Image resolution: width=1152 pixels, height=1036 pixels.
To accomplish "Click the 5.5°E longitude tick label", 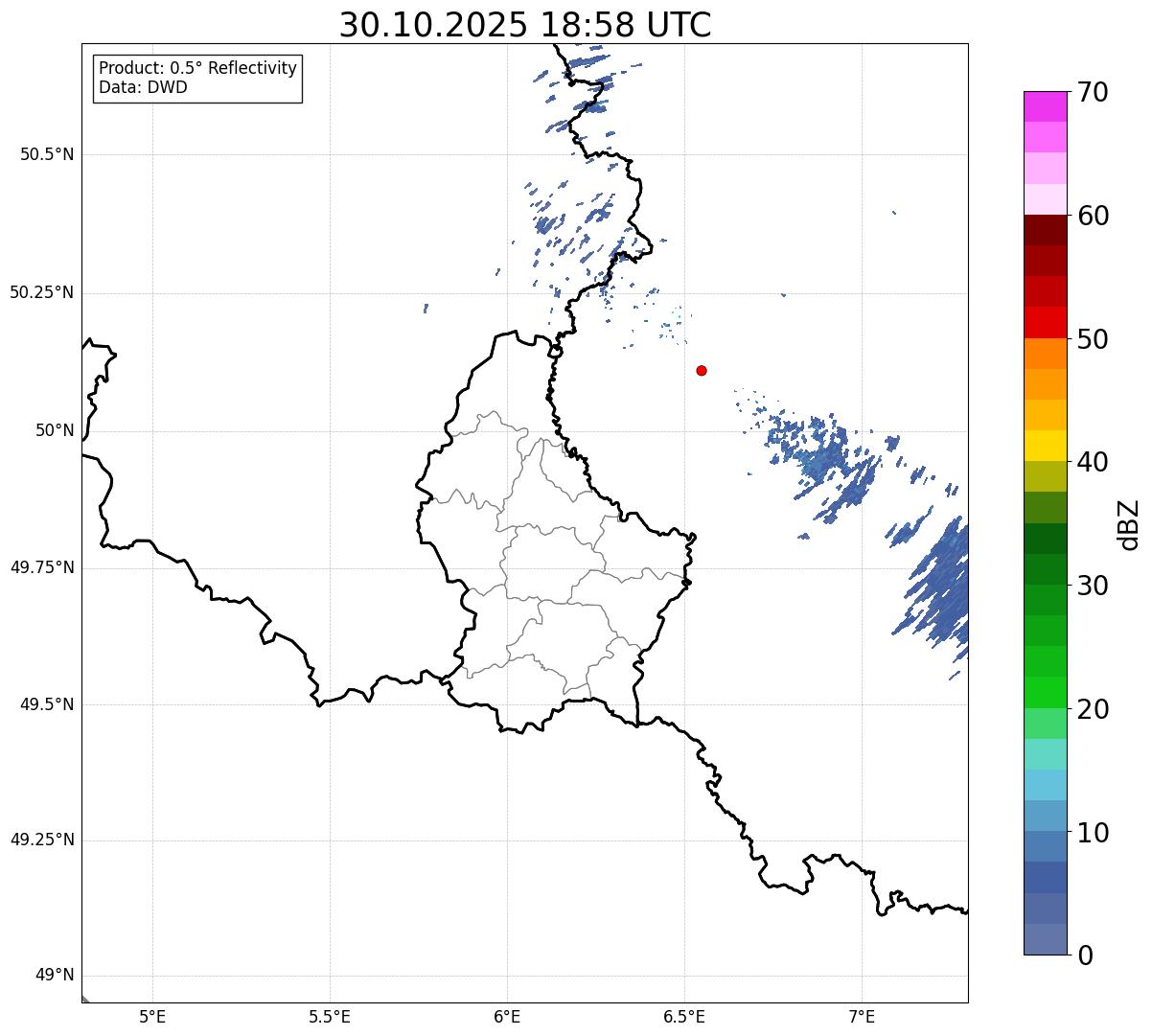I will (330, 1017).
